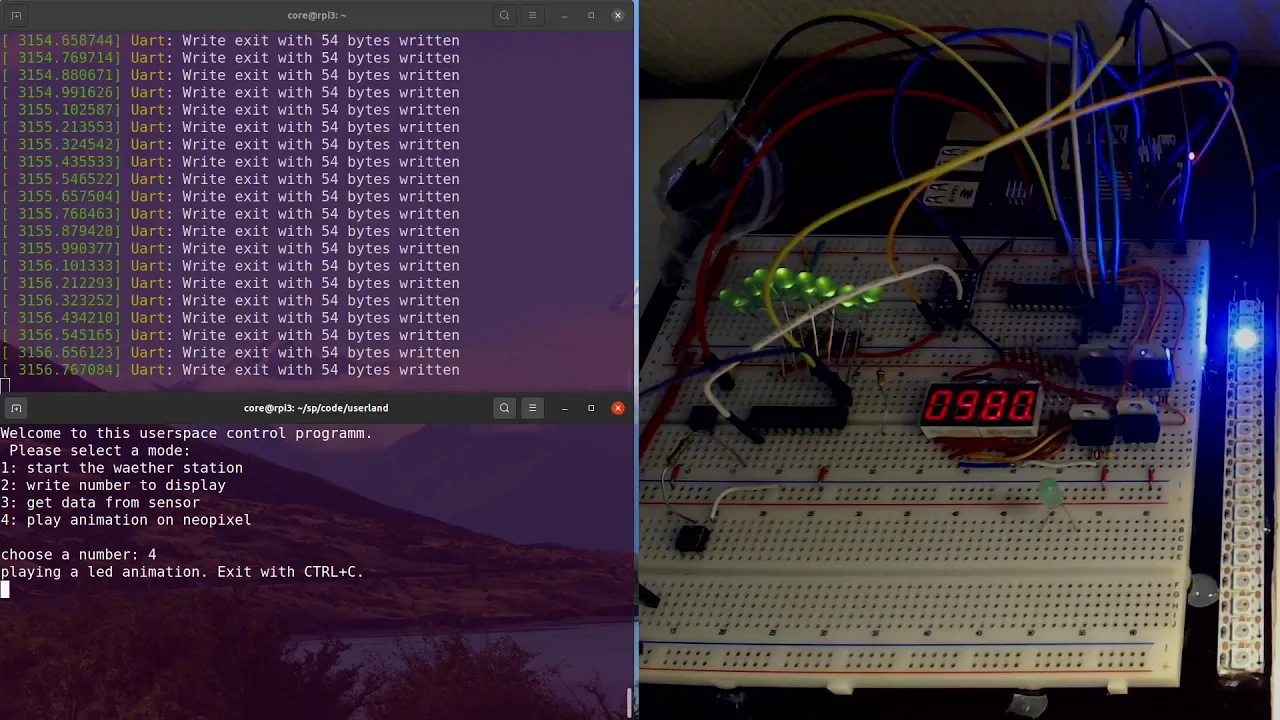Click 'Welcome to this userspace control programm.' line
Screen dimensions: 1280x720
[x=186, y=434]
